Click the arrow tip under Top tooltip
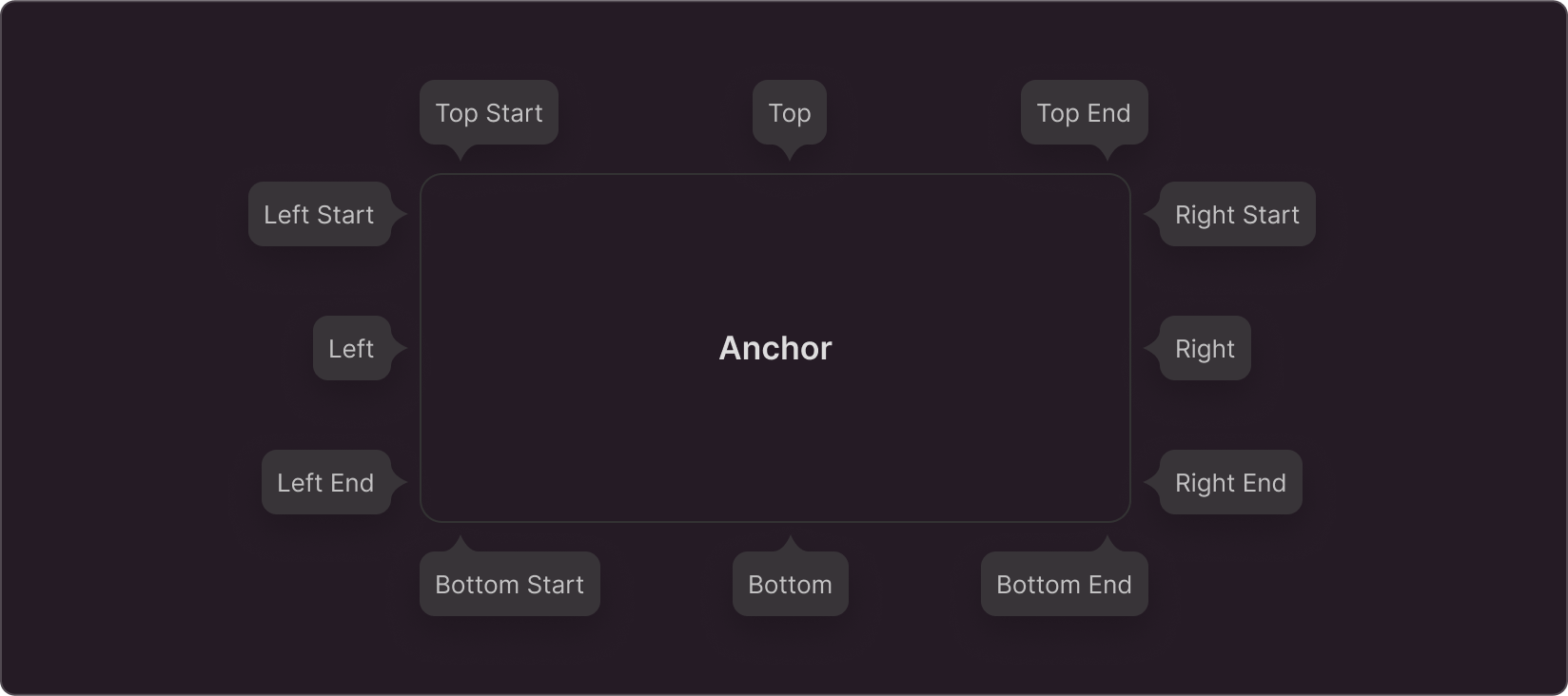The image size is (1568, 696). coord(790,154)
